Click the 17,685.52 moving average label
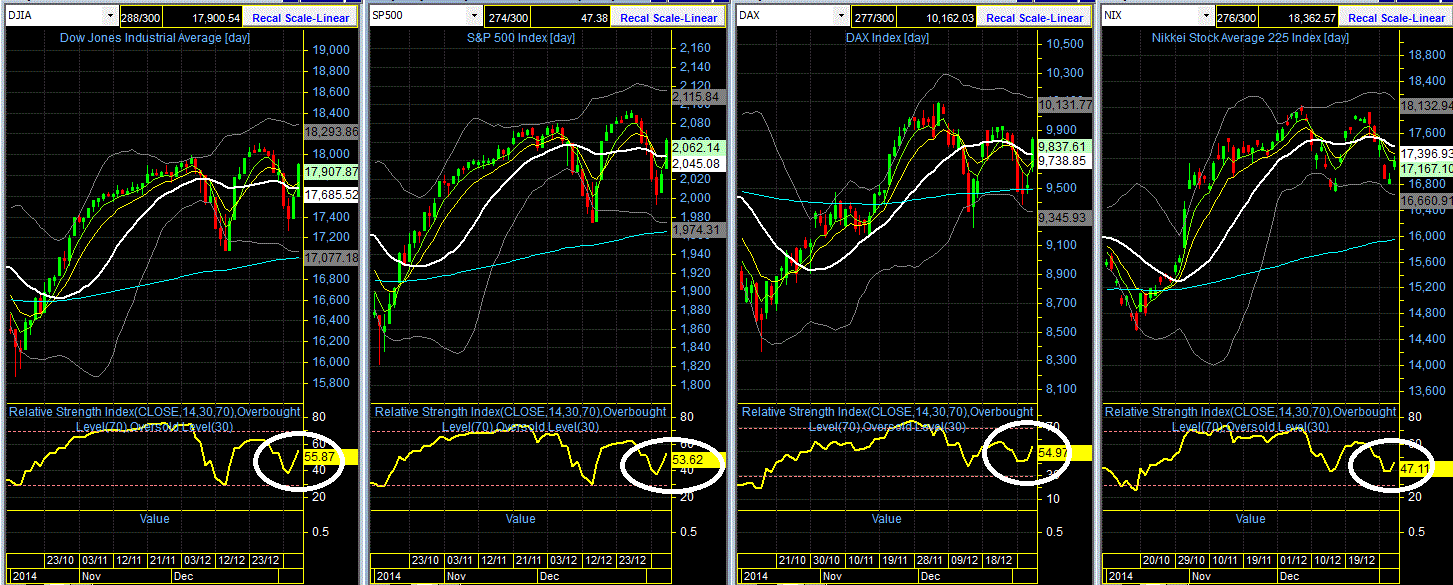The height and width of the screenshot is (585, 1453). [x=330, y=195]
